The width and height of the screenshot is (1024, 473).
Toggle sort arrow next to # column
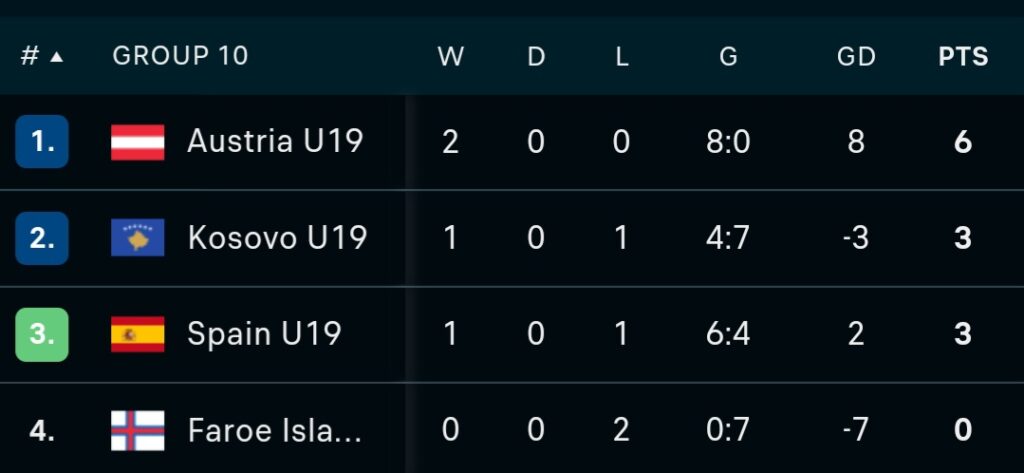[57, 57]
